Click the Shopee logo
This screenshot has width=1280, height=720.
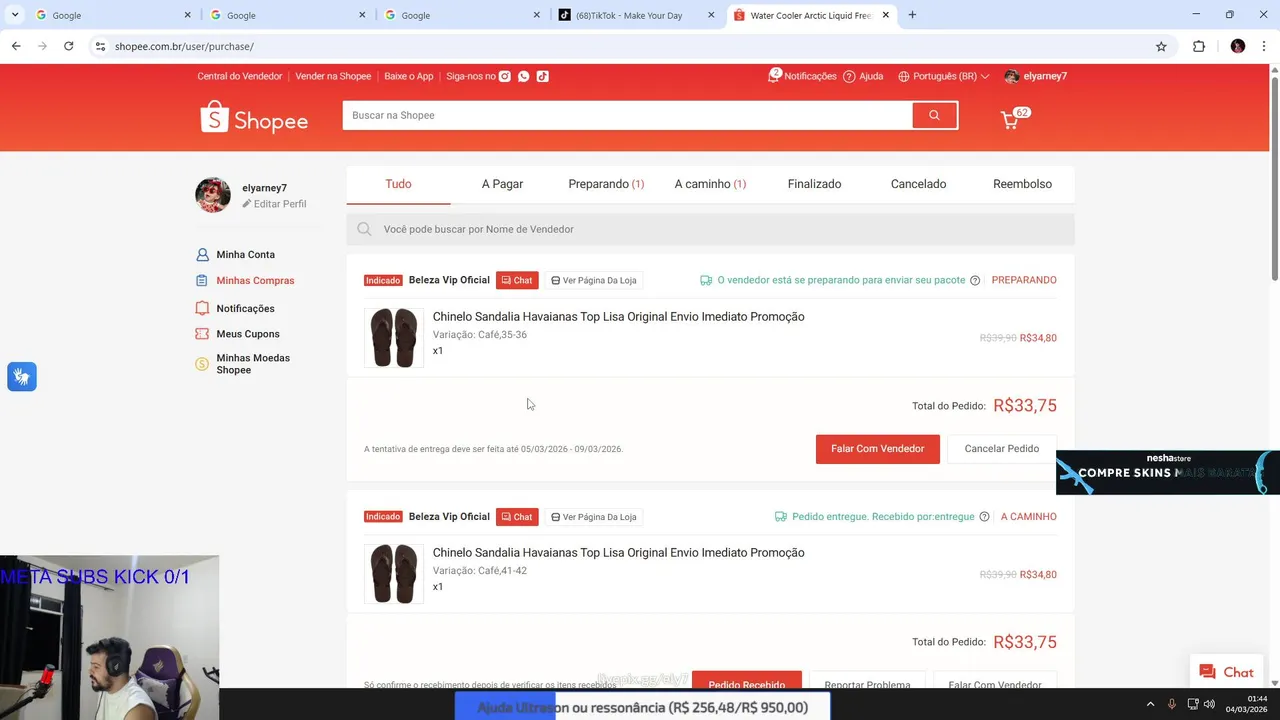click(x=254, y=118)
